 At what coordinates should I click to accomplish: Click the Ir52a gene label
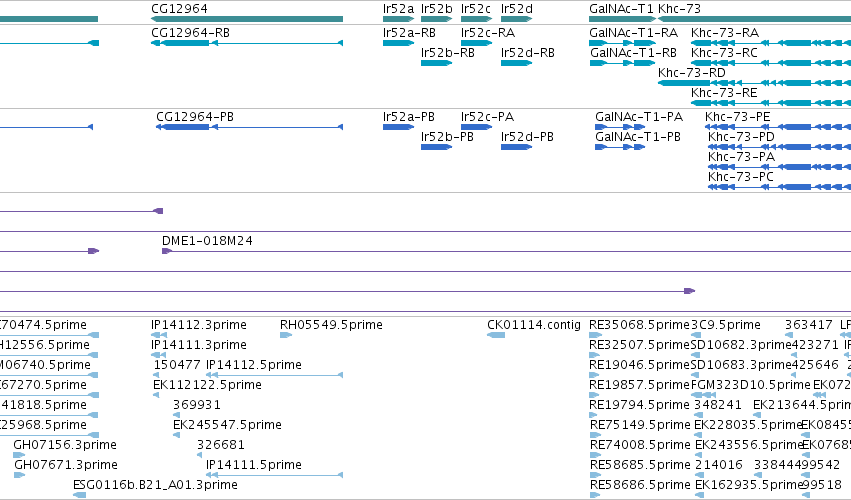click(398, 9)
